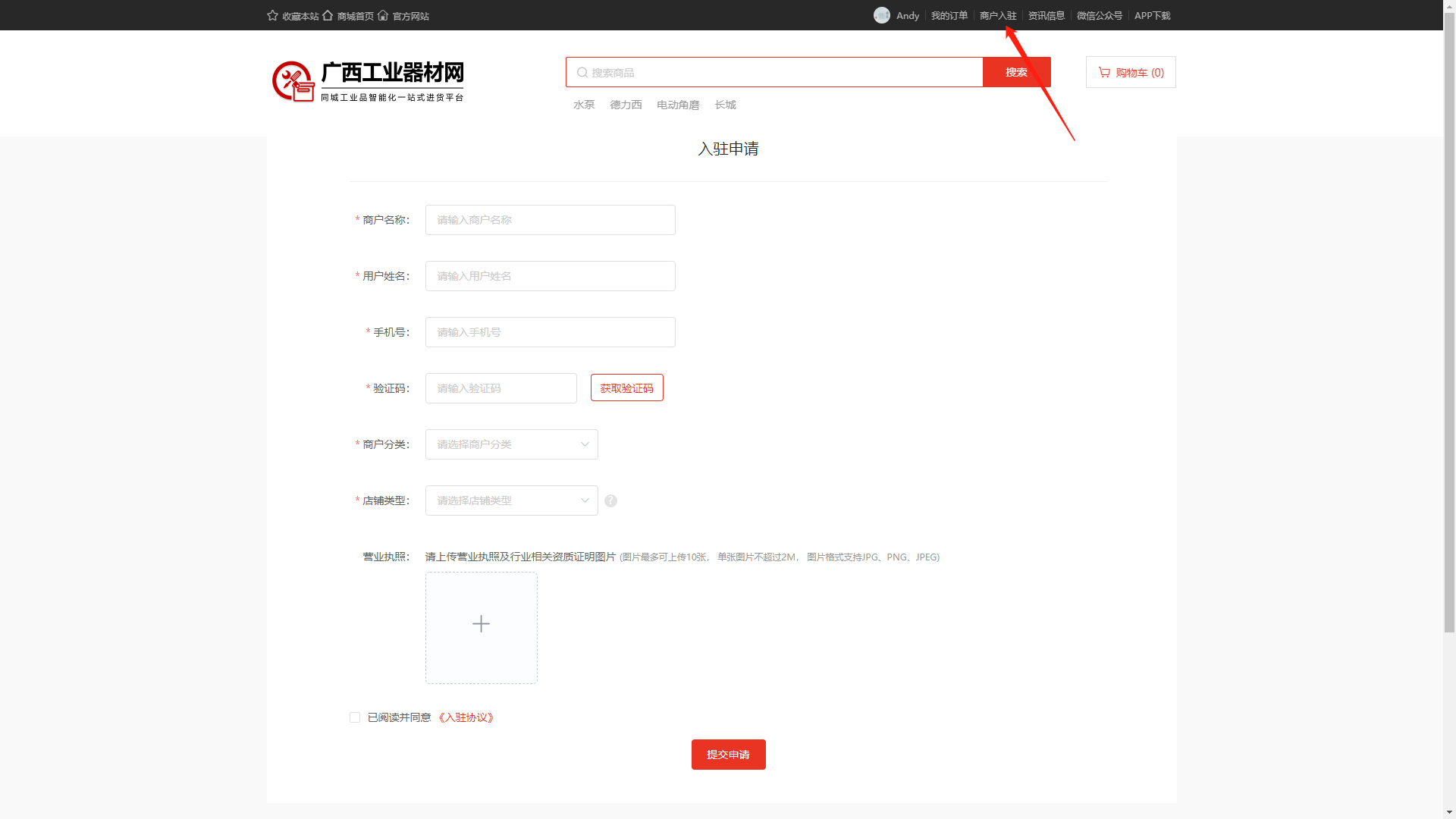Click the 获取验证码 button
Viewport: 1456px width, 819px height.
[626, 388]
